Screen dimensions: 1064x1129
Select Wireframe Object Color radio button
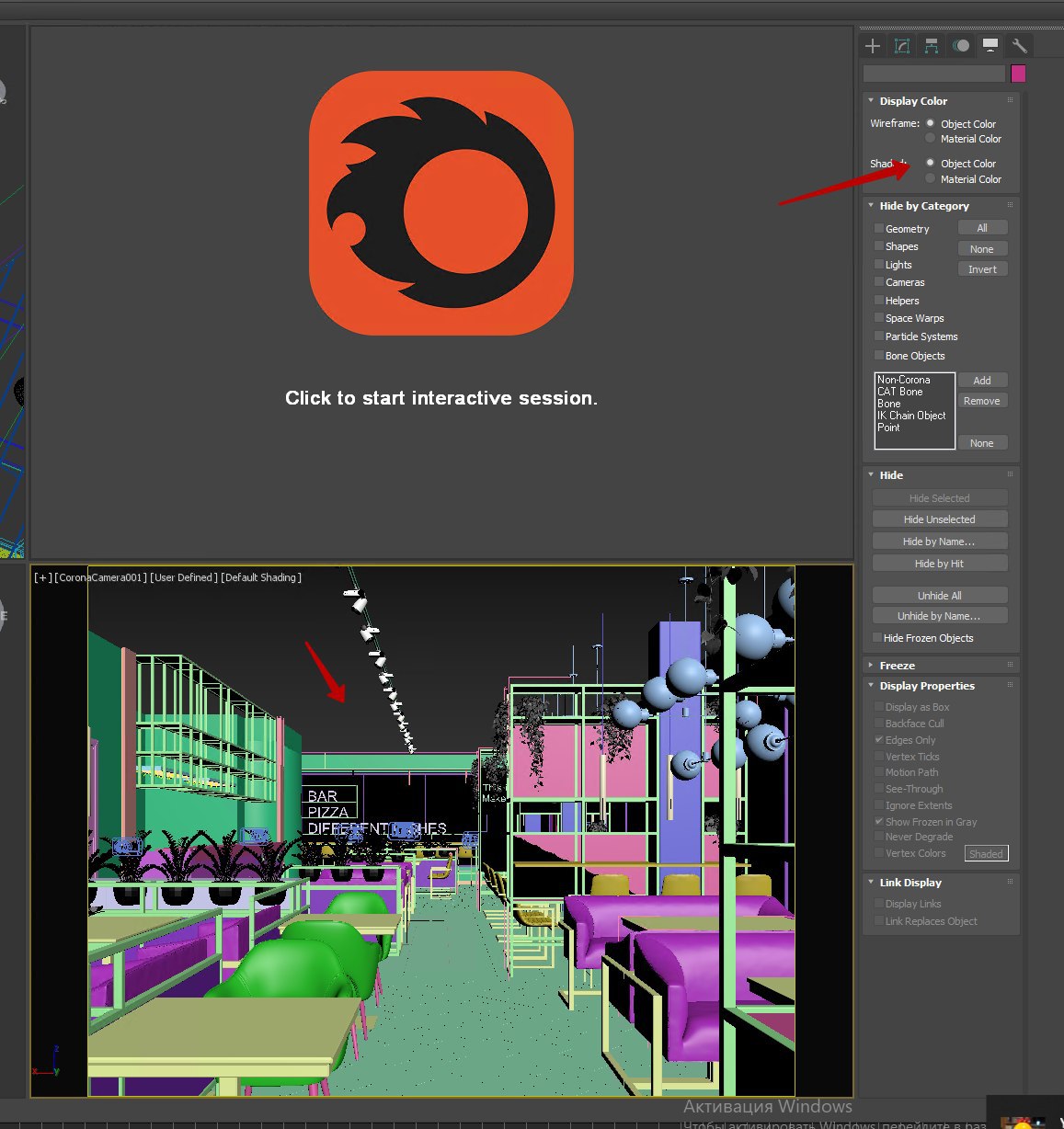(x=931, y=123)
